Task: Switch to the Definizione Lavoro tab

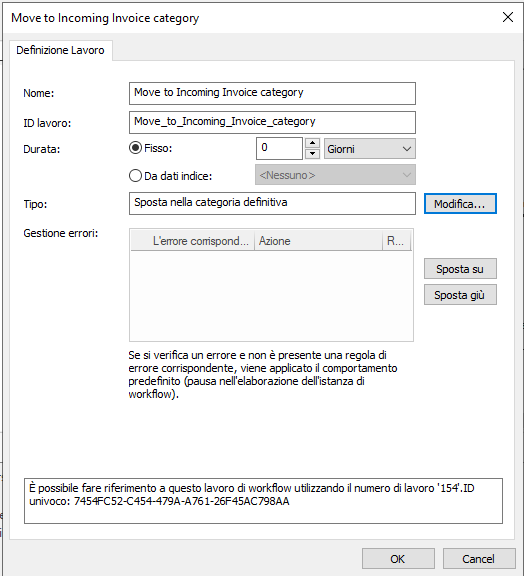Action: click(60, 50)
